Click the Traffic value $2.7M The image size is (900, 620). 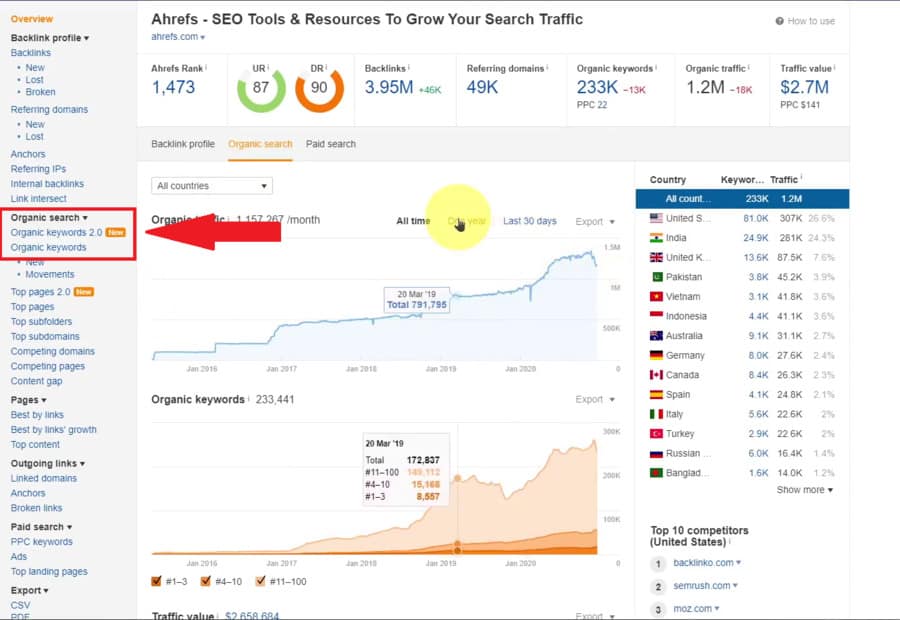pyautogui.click(x=804, y=87)
